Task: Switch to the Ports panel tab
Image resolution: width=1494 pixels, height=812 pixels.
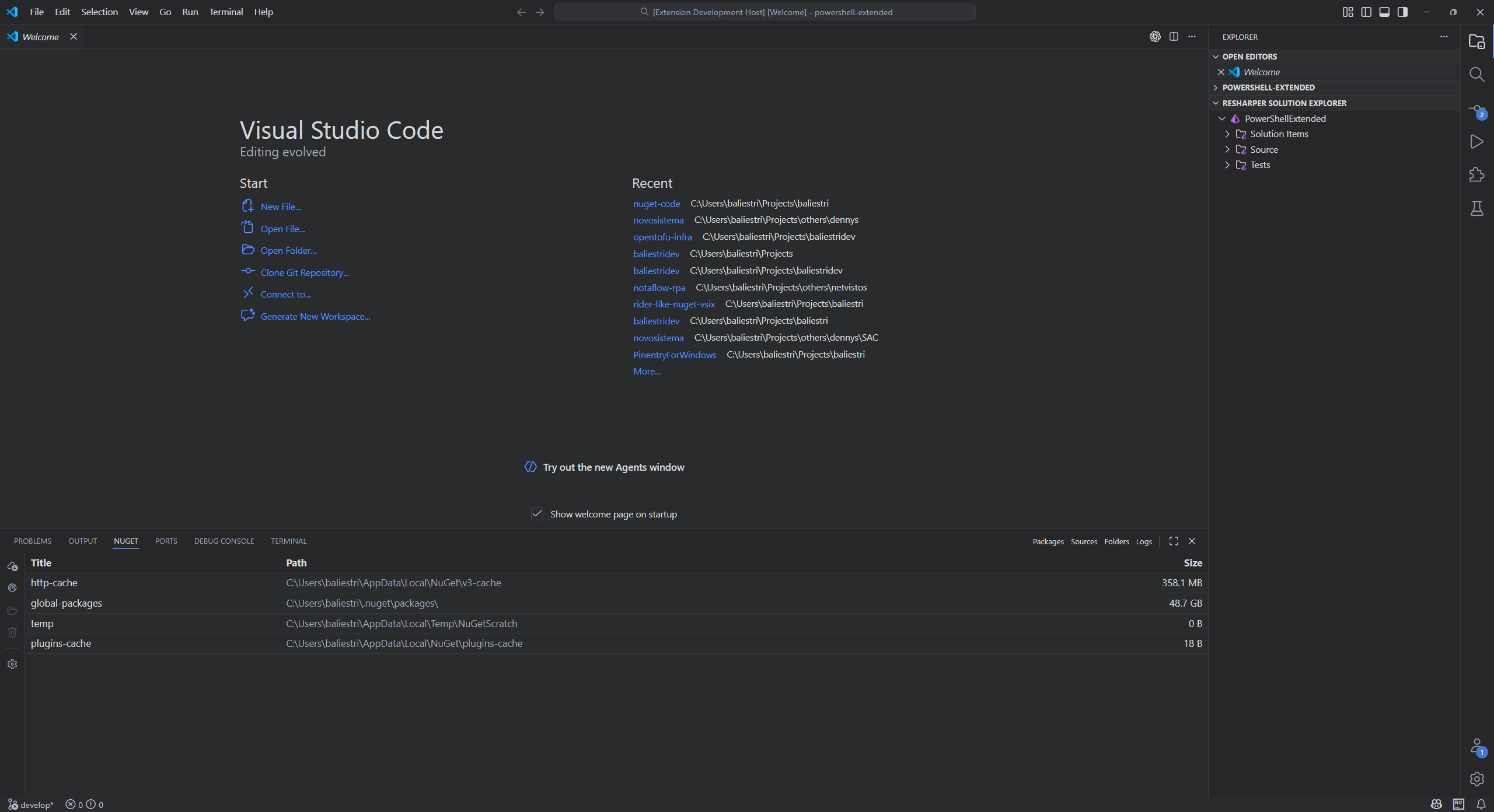Action: pos(166,541)
